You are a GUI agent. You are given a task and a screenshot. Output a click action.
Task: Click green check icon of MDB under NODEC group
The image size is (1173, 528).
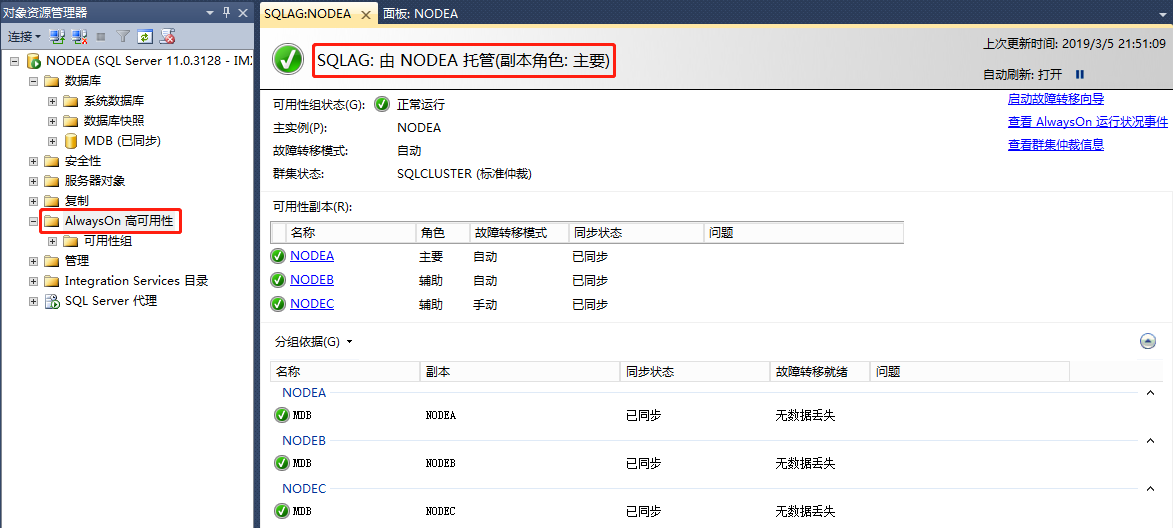[282, 512]
